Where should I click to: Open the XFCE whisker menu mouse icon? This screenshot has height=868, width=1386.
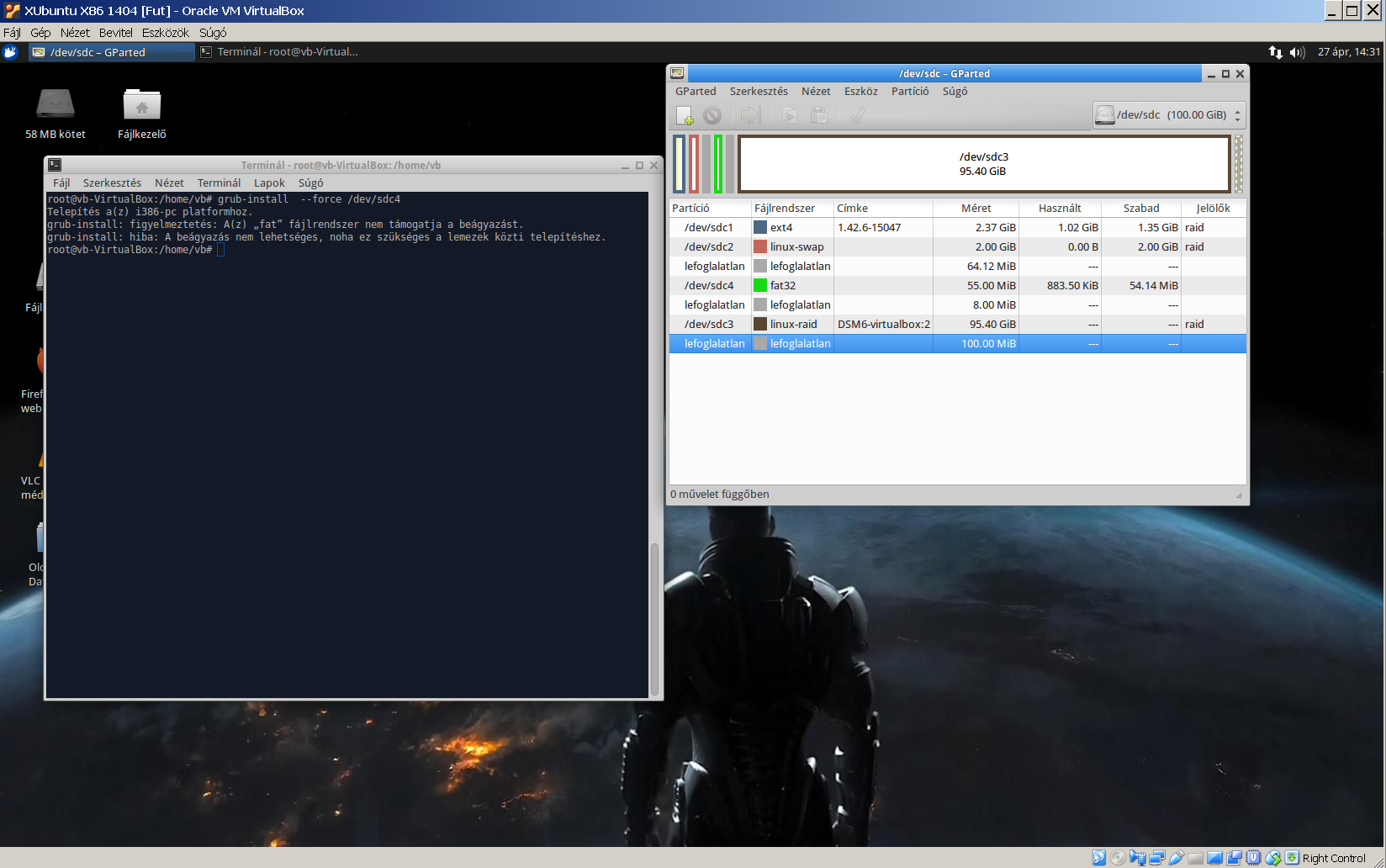[x=10, y=52]
